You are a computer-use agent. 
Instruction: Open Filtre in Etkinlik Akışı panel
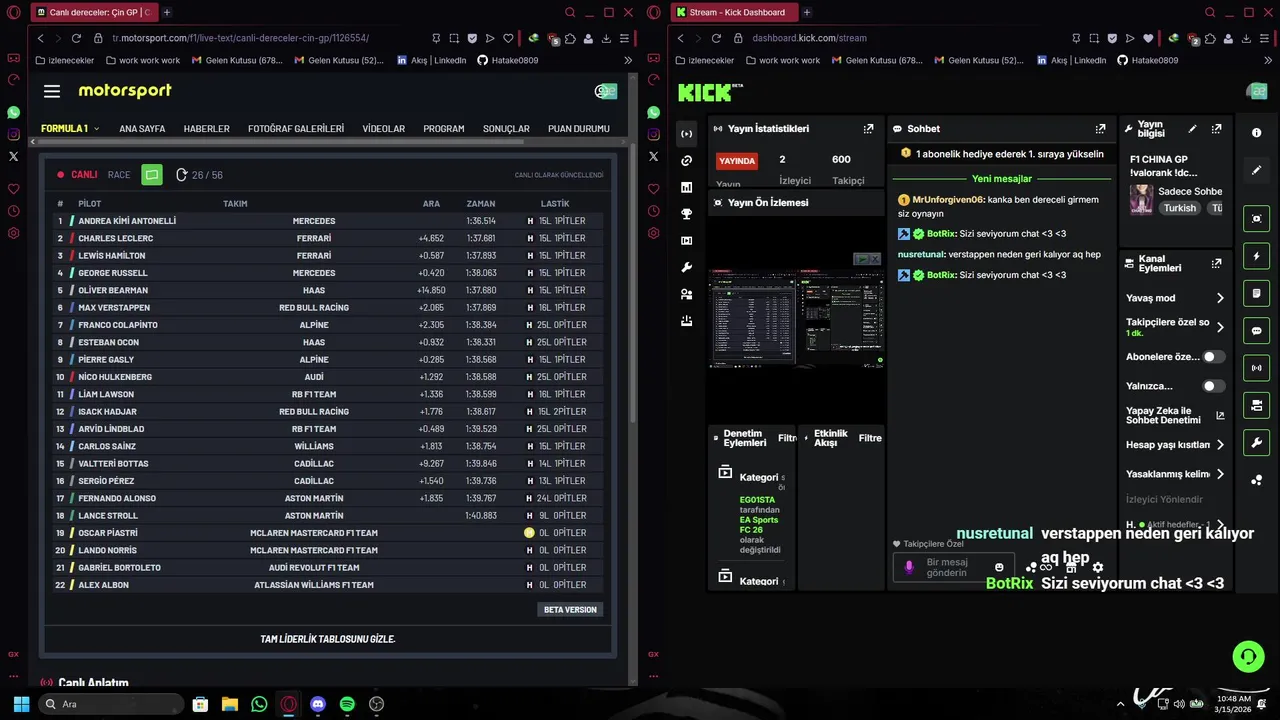tap(870, 438)
